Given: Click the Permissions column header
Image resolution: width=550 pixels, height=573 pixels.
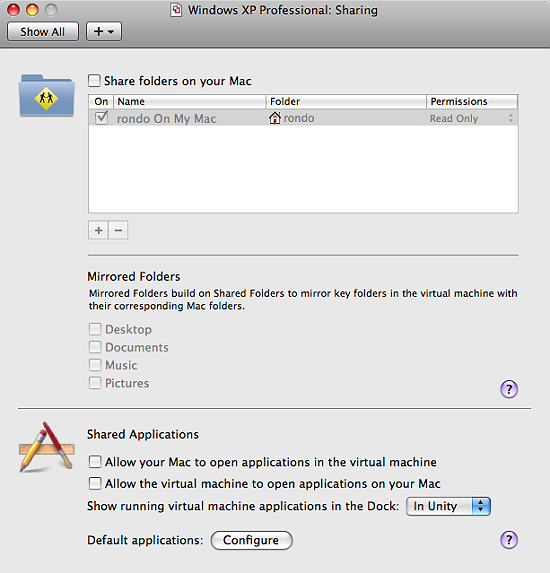Looking at the screenshot, I should (472, 101).
